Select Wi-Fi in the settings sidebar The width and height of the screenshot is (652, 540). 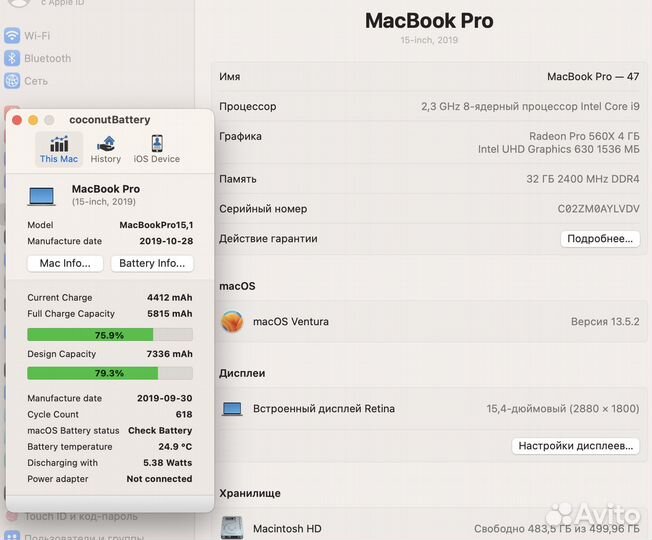[27, 36]
